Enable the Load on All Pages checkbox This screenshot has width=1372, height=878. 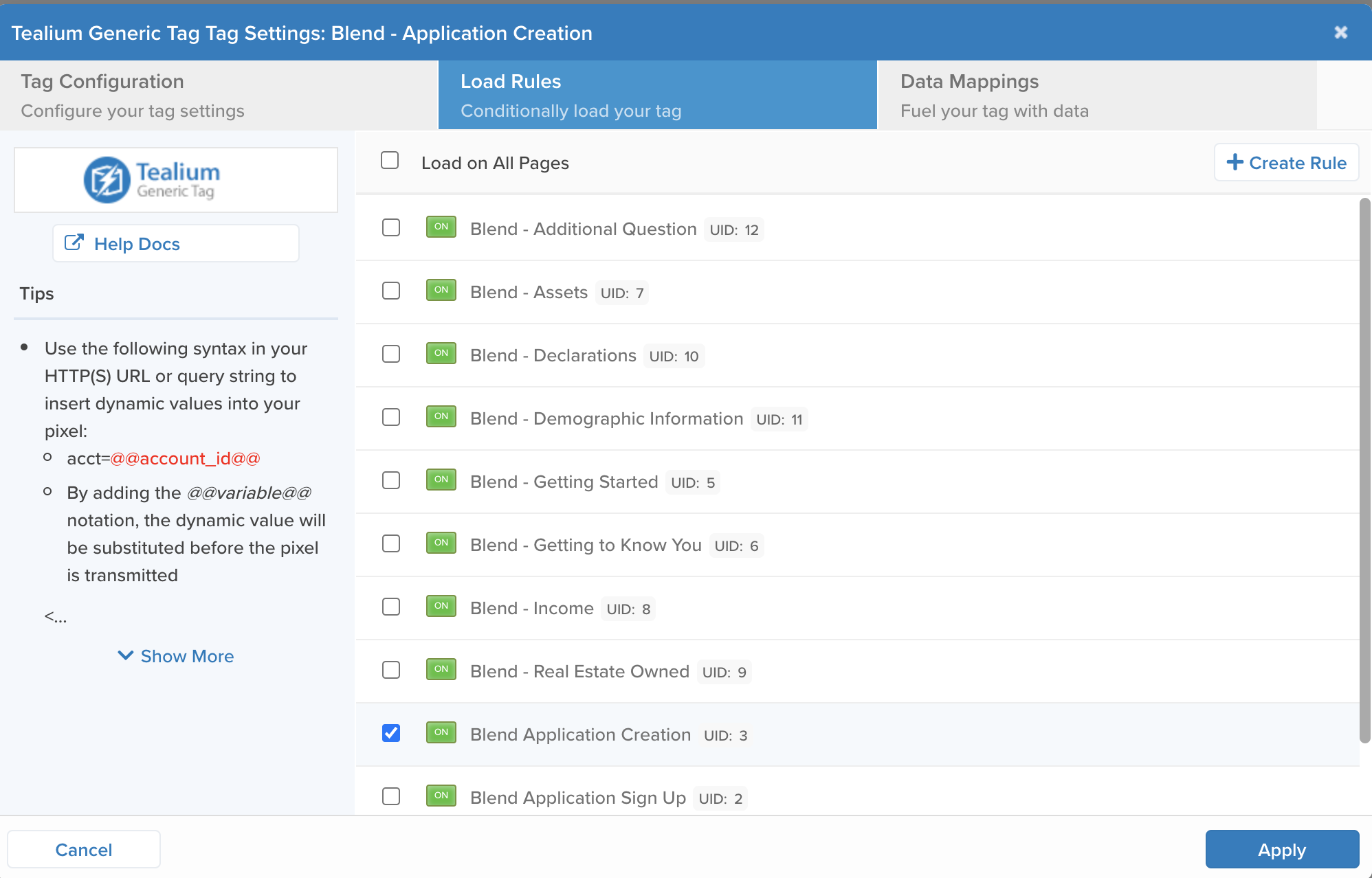[390, 161]
